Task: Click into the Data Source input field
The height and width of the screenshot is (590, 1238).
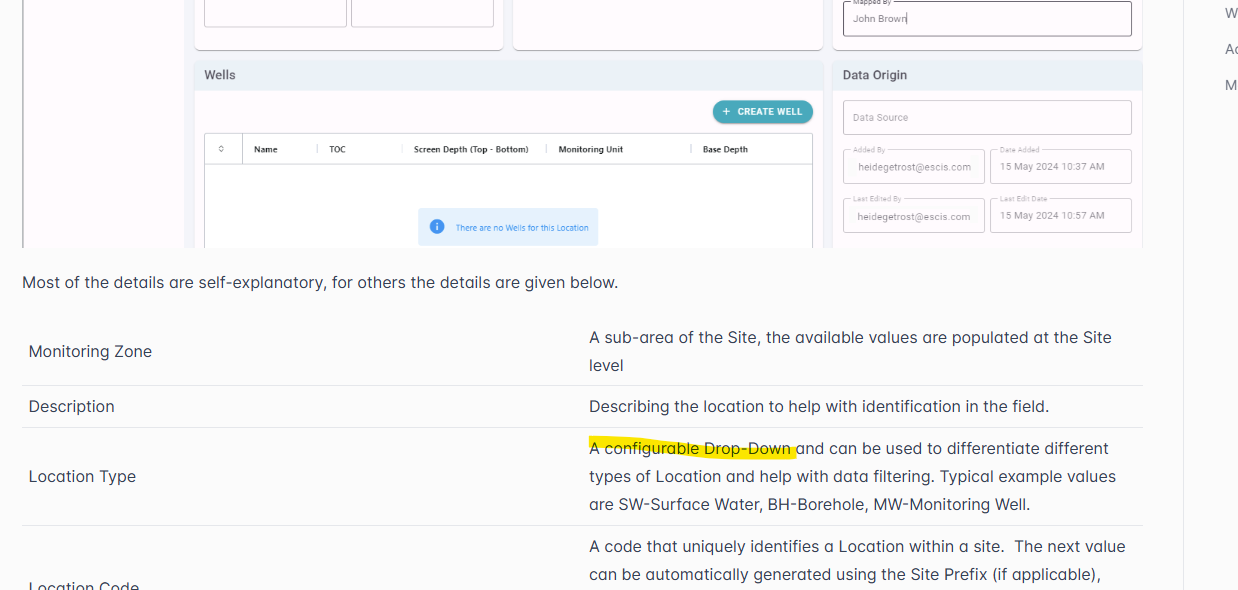Action: point(986,117)
